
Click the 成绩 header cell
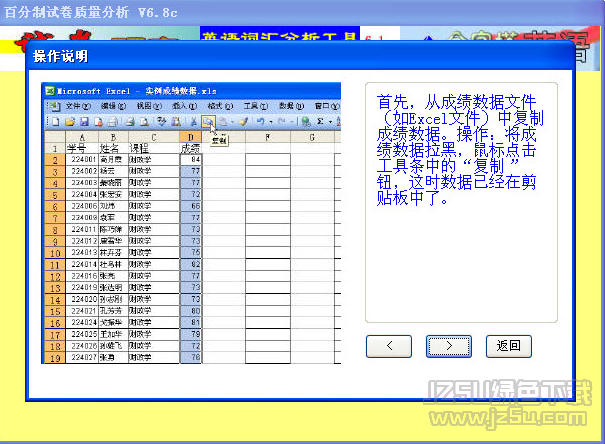click(191, 148)
